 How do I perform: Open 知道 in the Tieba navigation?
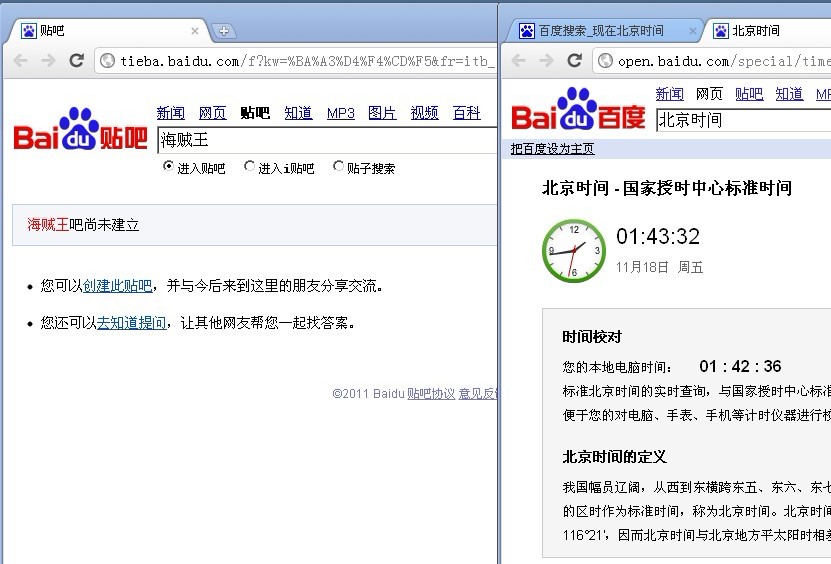298,113
